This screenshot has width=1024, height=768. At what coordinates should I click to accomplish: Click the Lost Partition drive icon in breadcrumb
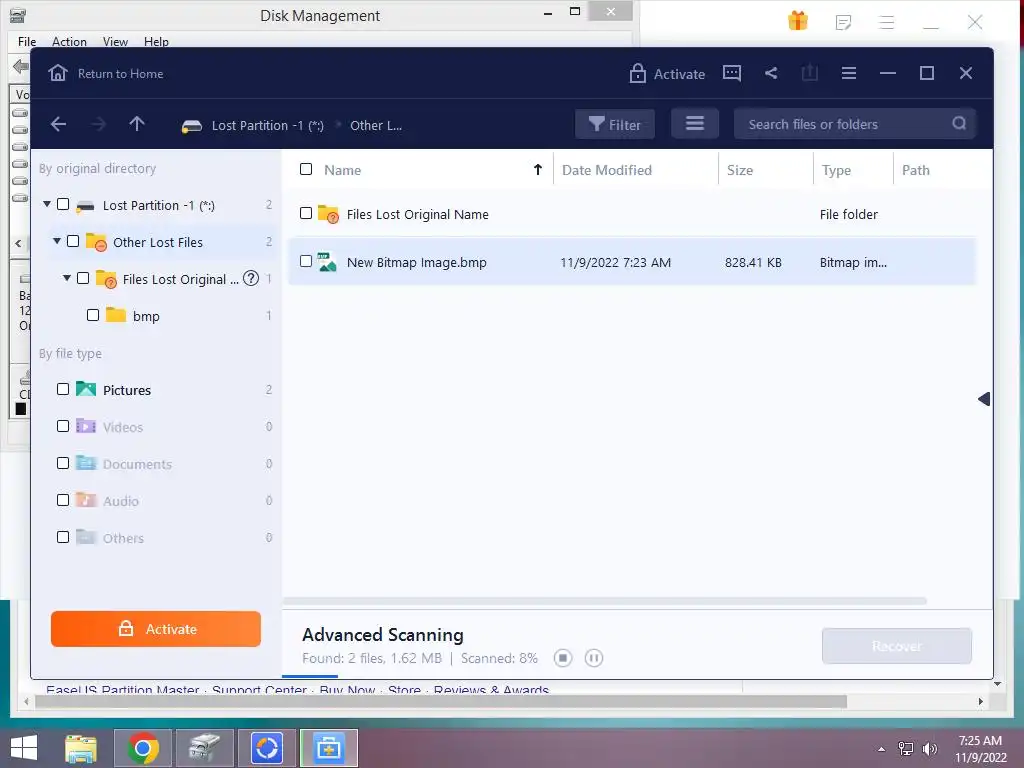[x=191, y=126]
